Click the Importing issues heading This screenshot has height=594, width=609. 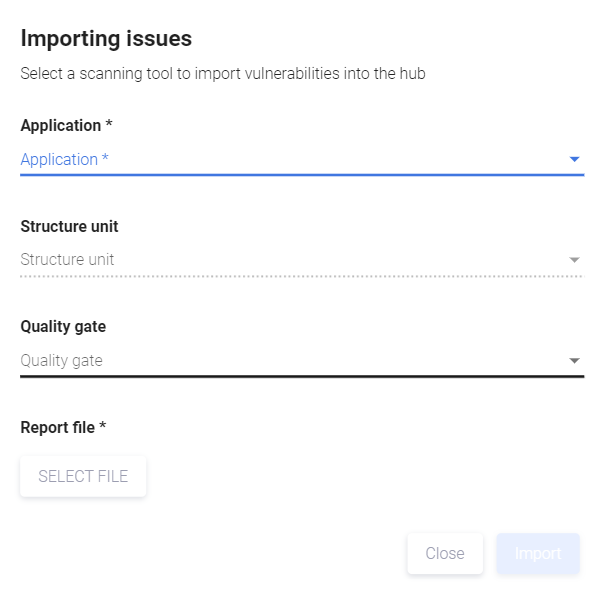click(106, 39)
